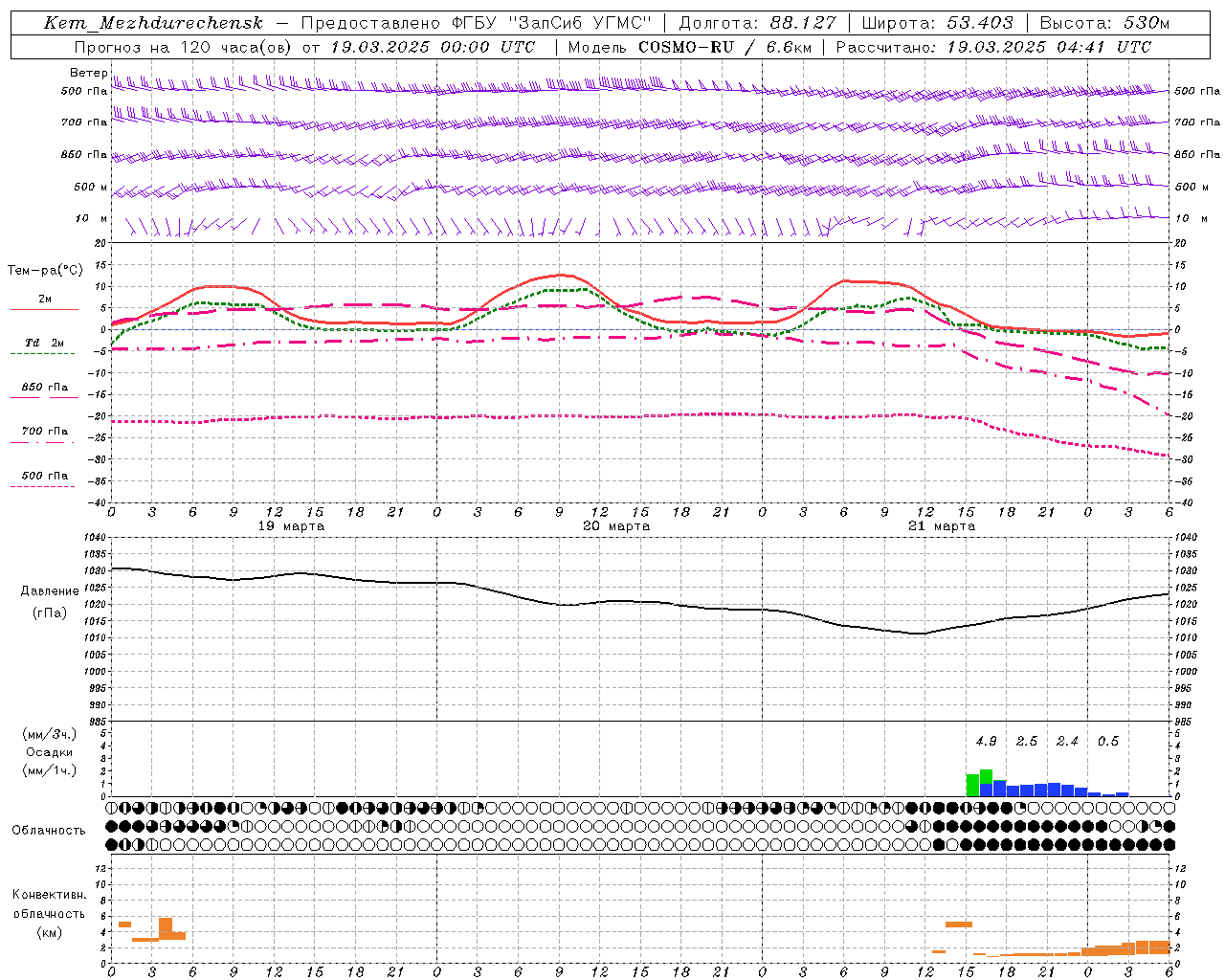Click the 3-hour precipitation total '2.4'
The image size is (1225, 980).
[1067, 742]
